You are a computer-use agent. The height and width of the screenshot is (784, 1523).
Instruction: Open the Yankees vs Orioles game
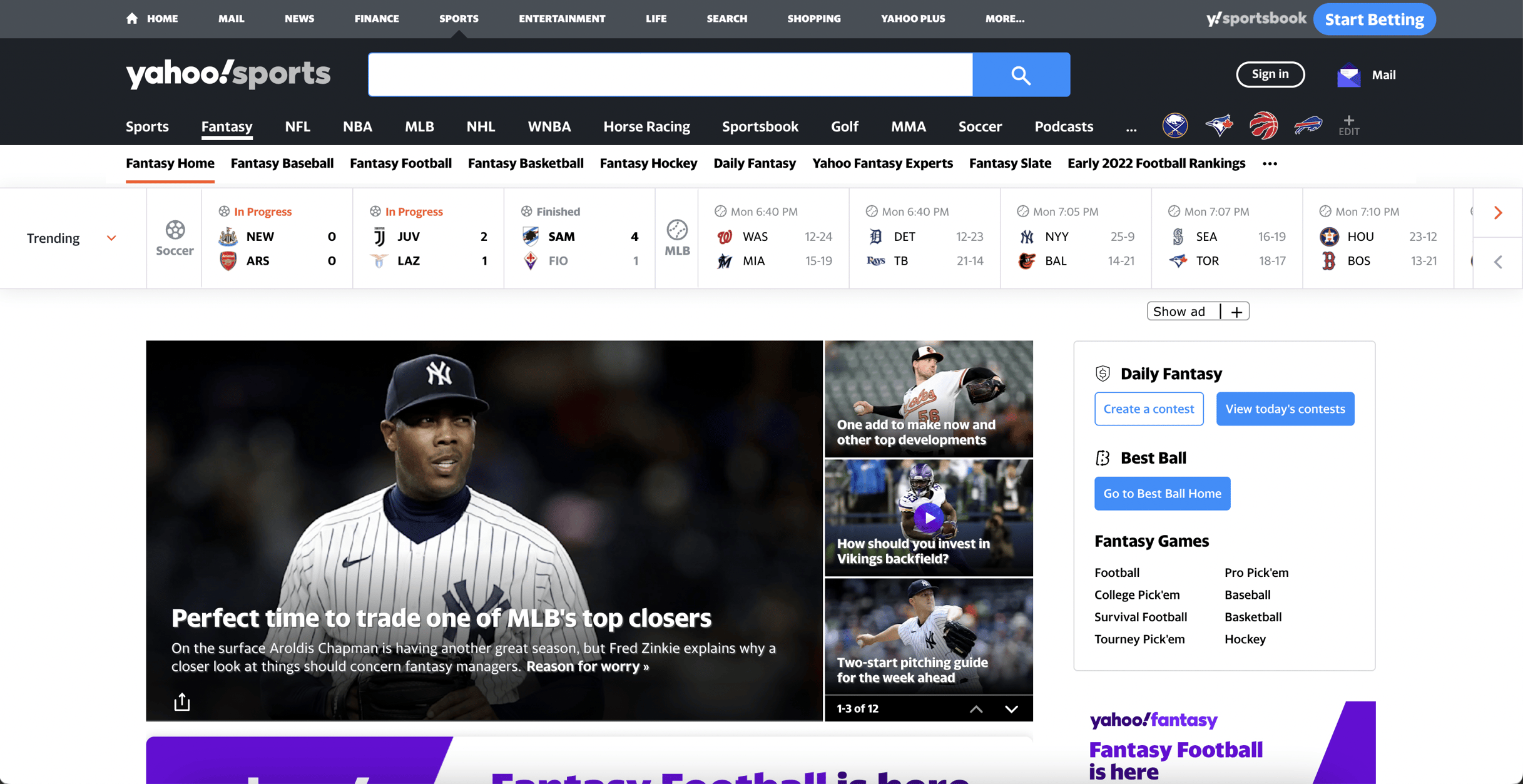[1076, 238]
